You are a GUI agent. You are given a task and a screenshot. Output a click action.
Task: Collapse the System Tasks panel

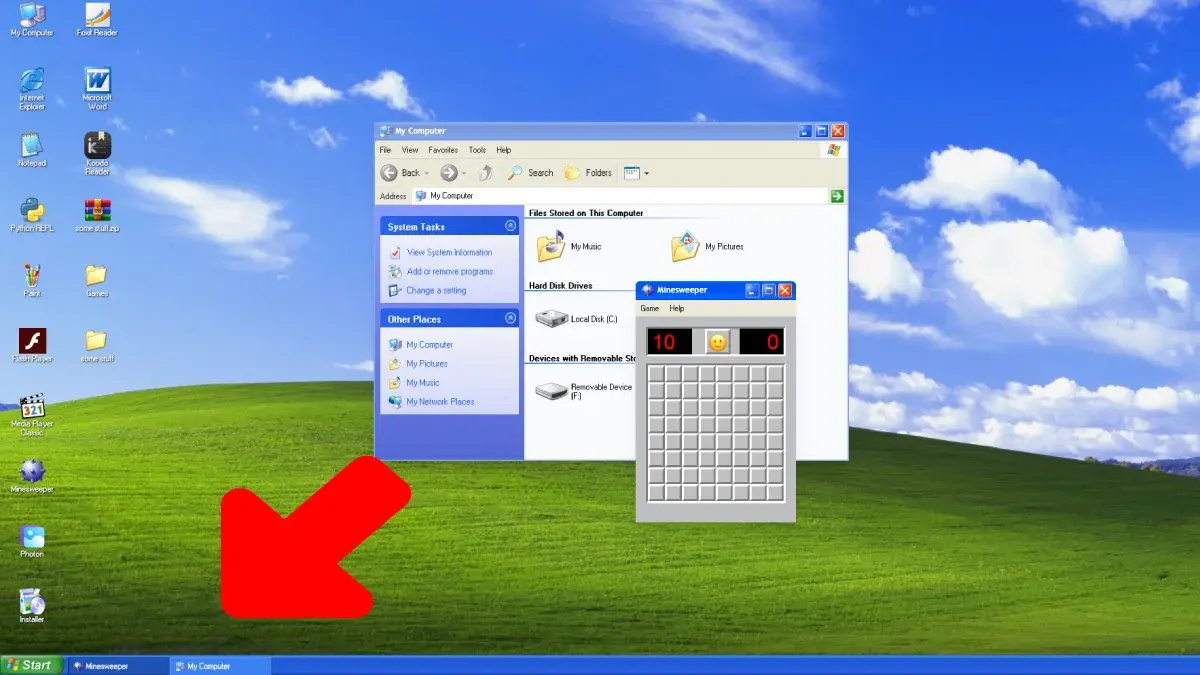coord(511,226)
